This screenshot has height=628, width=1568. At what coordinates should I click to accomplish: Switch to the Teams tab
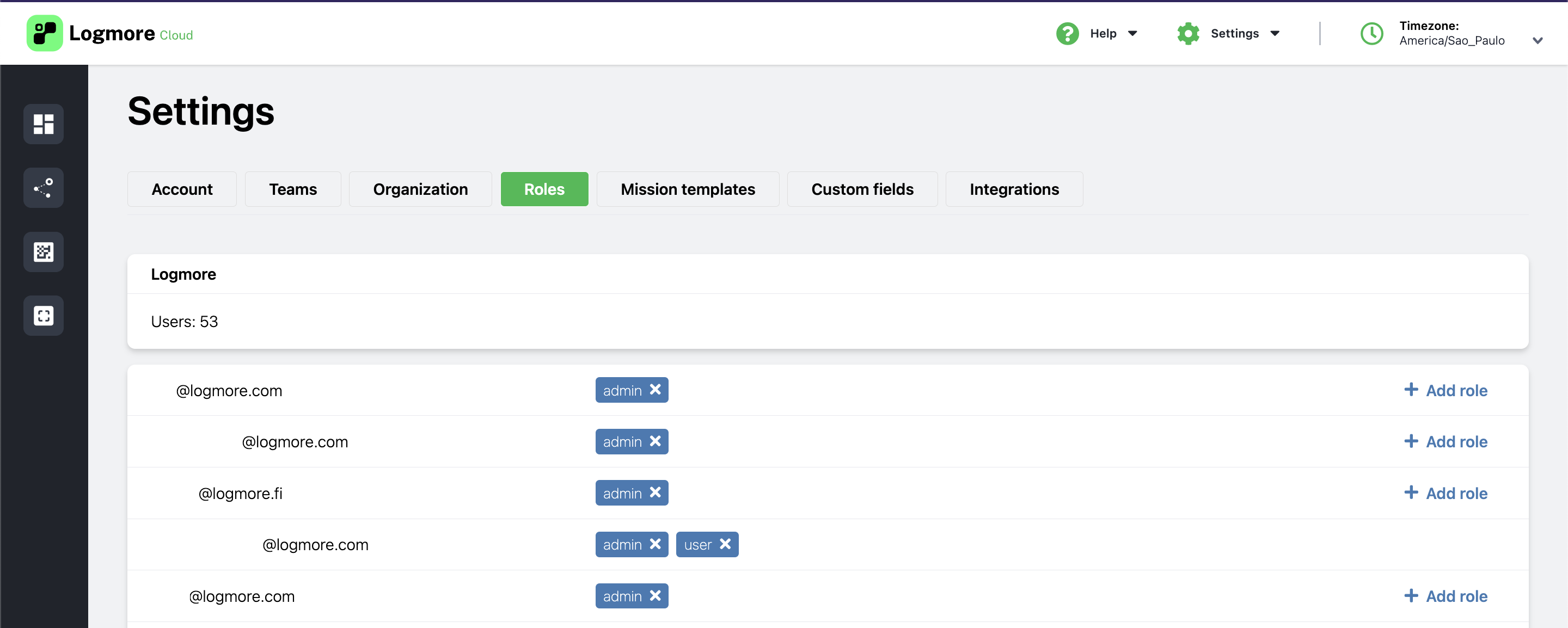click(x=293, y=189)
